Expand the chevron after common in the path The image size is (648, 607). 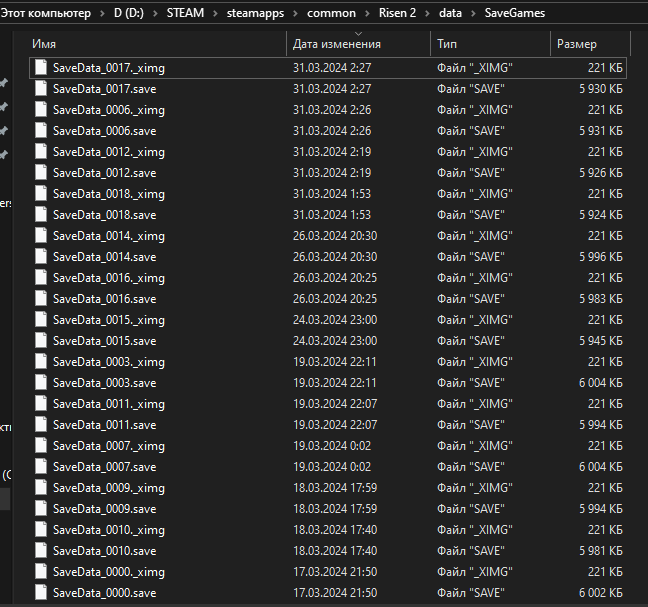367,14
